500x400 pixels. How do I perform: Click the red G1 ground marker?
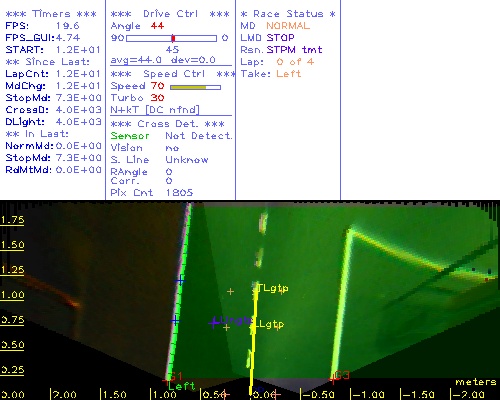click(166, 380)
